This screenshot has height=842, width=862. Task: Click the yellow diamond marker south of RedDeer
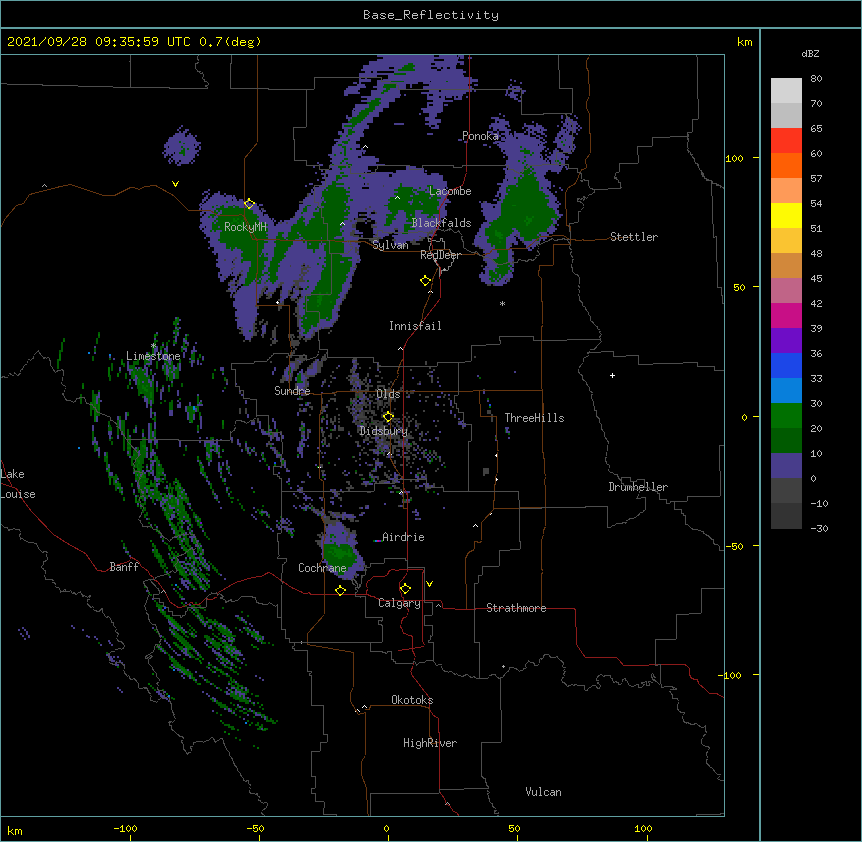[425, 281]
